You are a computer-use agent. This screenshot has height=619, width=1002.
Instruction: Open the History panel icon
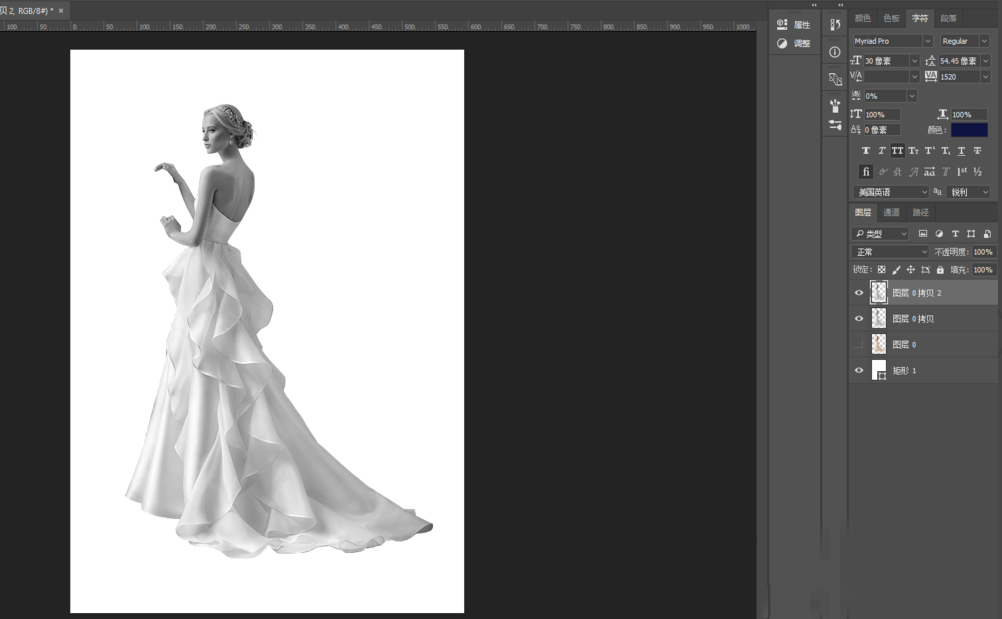[x=835, y=25]
